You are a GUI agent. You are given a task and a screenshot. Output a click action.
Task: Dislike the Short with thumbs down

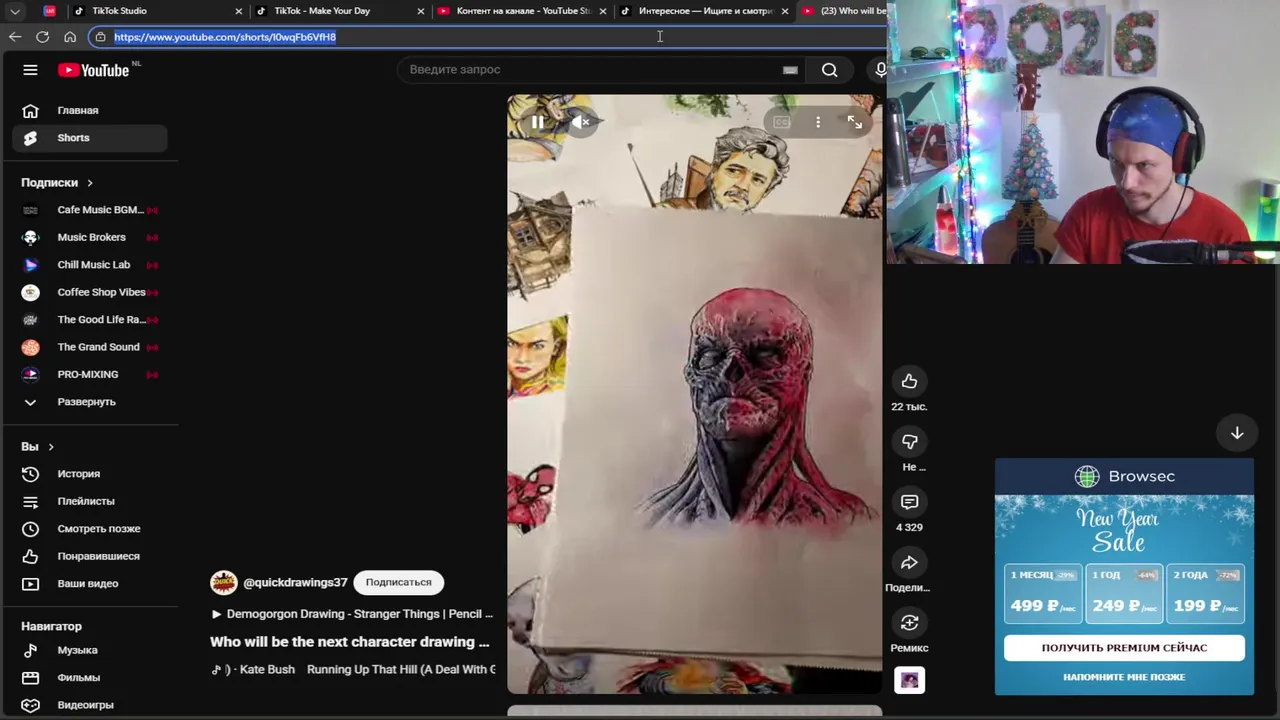click(909, 441)
